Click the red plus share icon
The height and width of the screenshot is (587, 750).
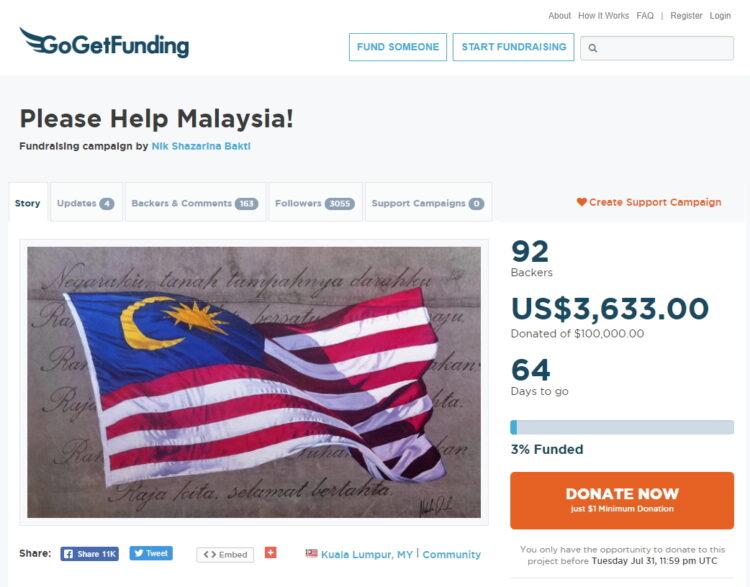pyautogui.click(x=271, y=553)
